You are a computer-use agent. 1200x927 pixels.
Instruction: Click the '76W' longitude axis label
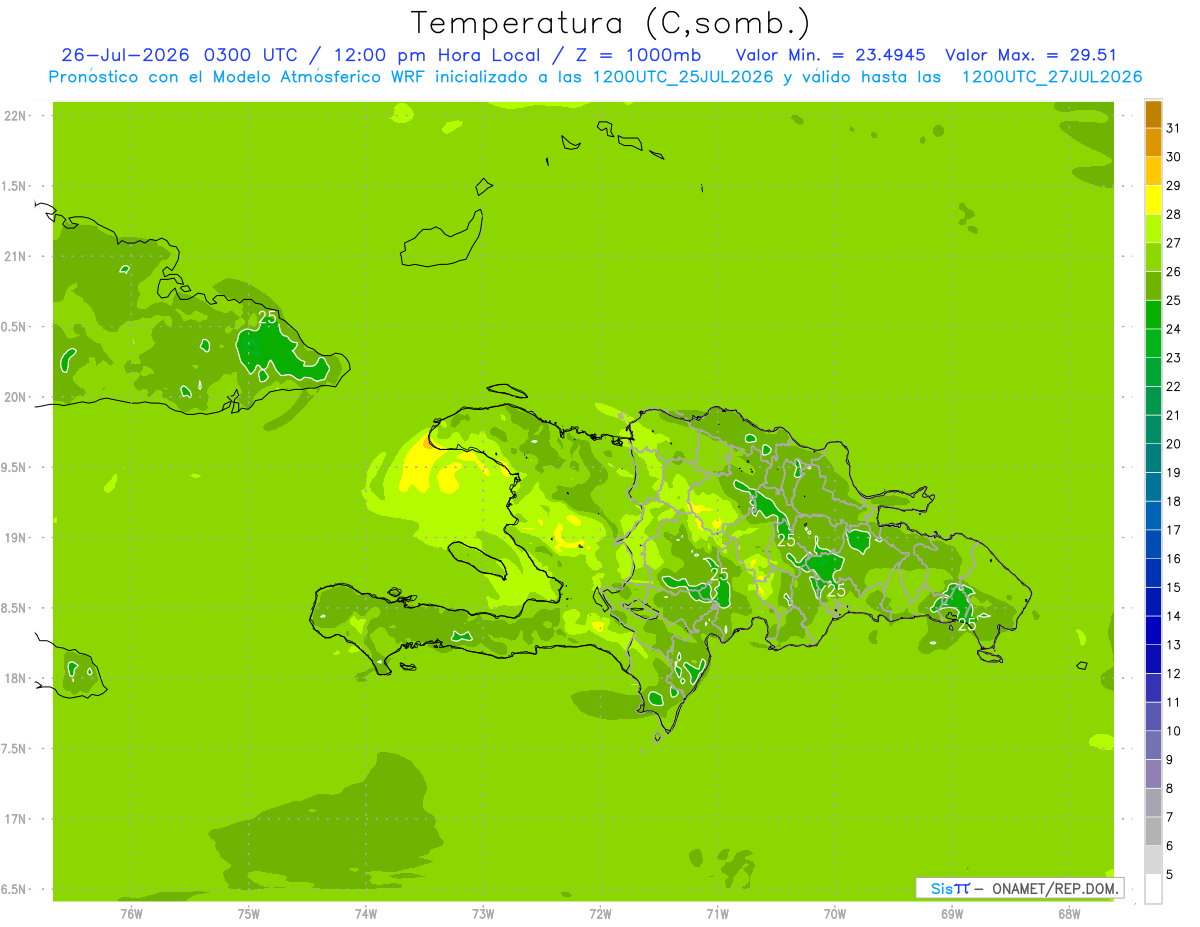pos(131,913)
